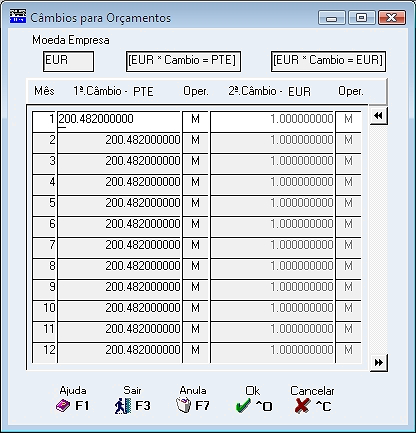Click the [EUR * Cambio = EUR] box
This screenshot has height=433, width=416.
click(328, 61)
